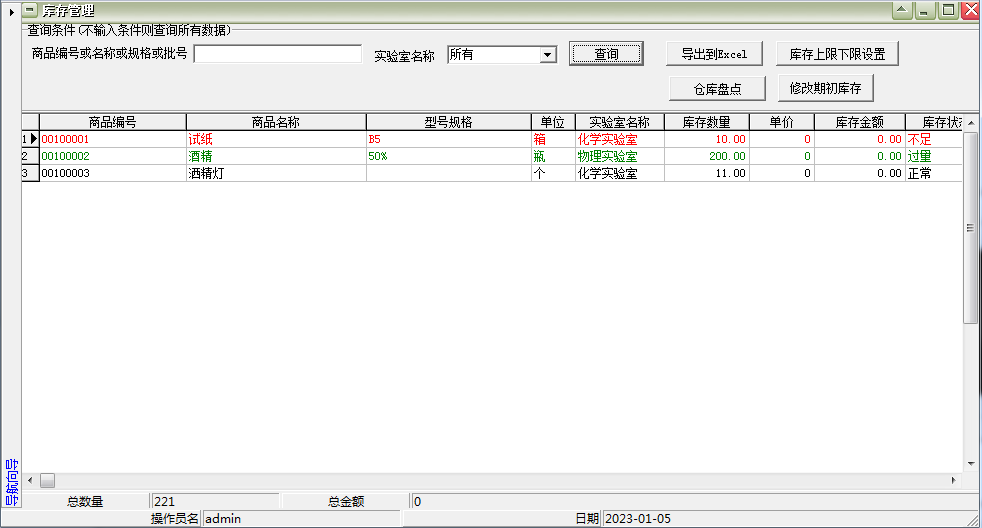
Task: Click the 过量 stock status cell
Action: coord(933,156)
